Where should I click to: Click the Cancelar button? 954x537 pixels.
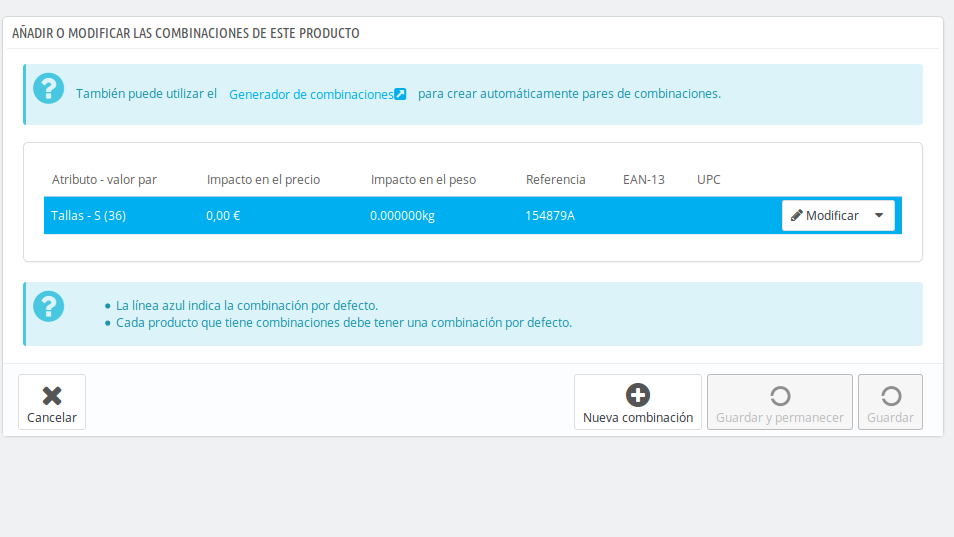tap(52, 402)
